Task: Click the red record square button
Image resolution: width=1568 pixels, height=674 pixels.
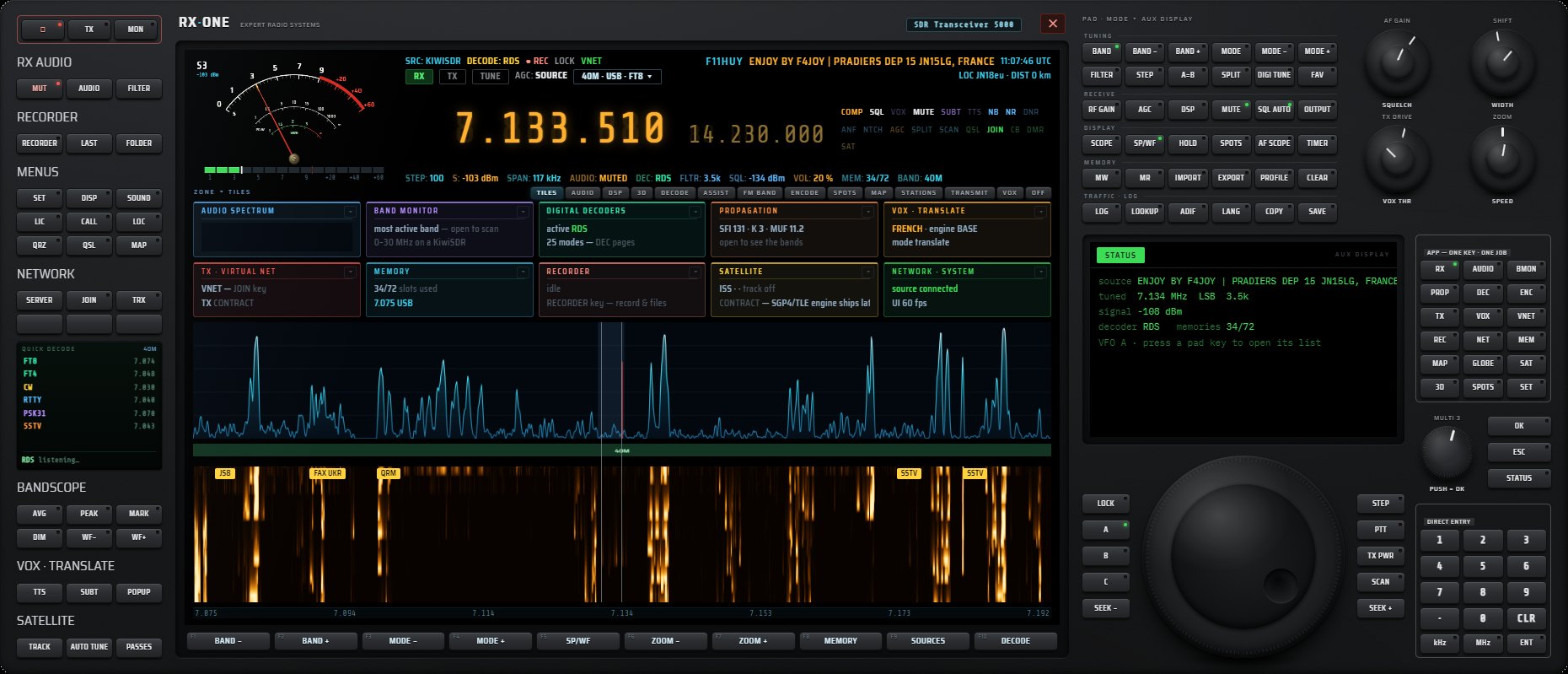Action: [43, 30]
